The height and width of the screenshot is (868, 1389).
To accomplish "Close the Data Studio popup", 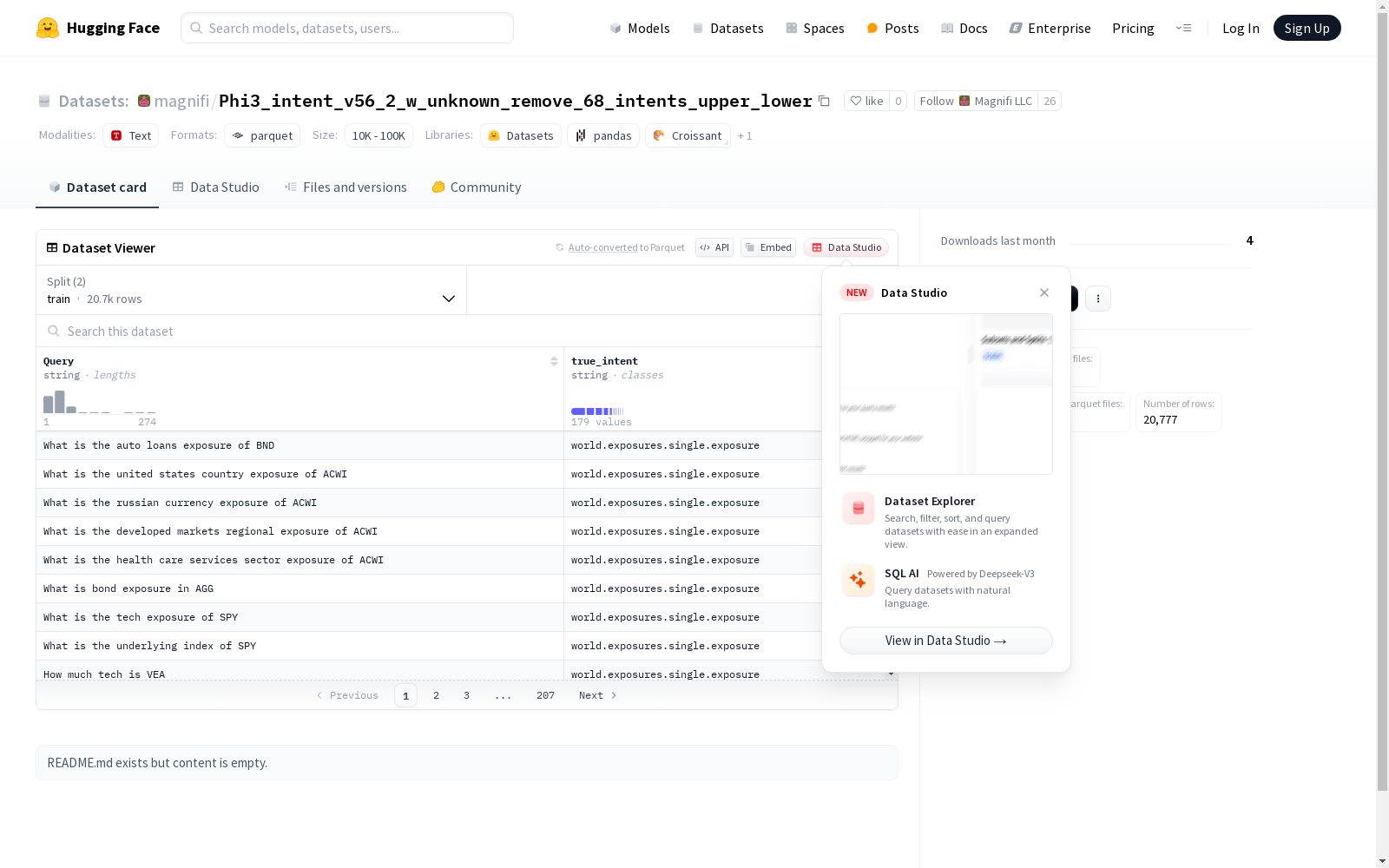I will 1044,293.
